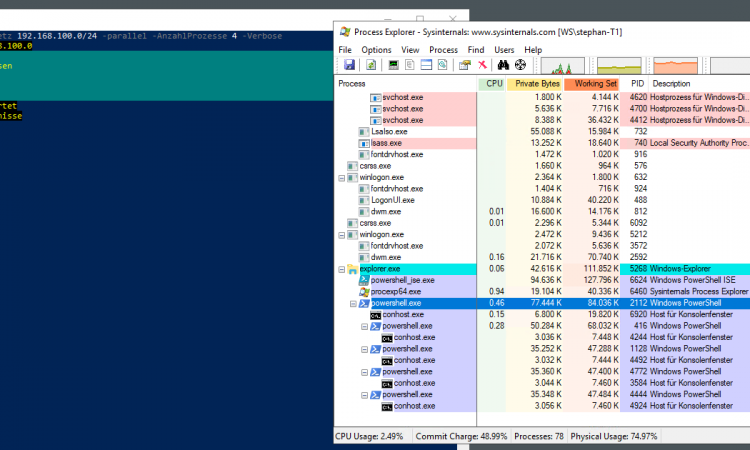Click 'Windows-Explorer' description cell
The image size is (750, 450).
click(x=680, y=269)
